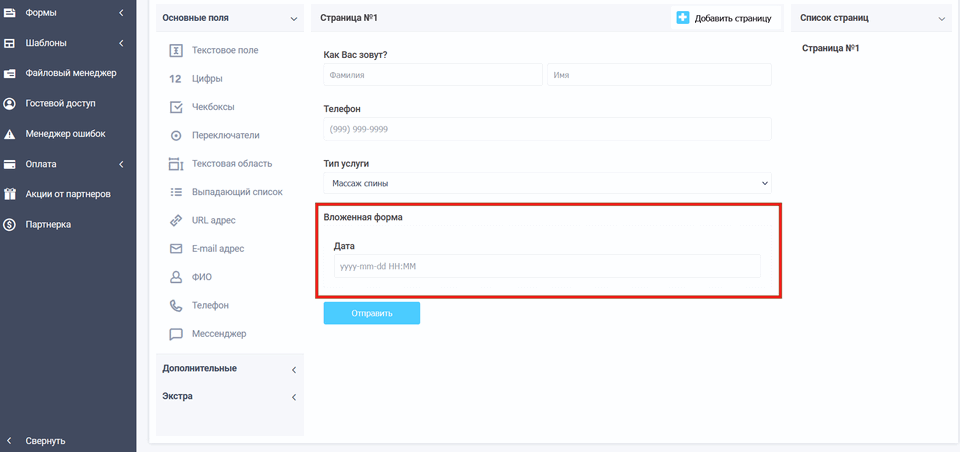Expand the Экстра section
Image resolution: width=960 pixels, height=452 pixels.
230,397
